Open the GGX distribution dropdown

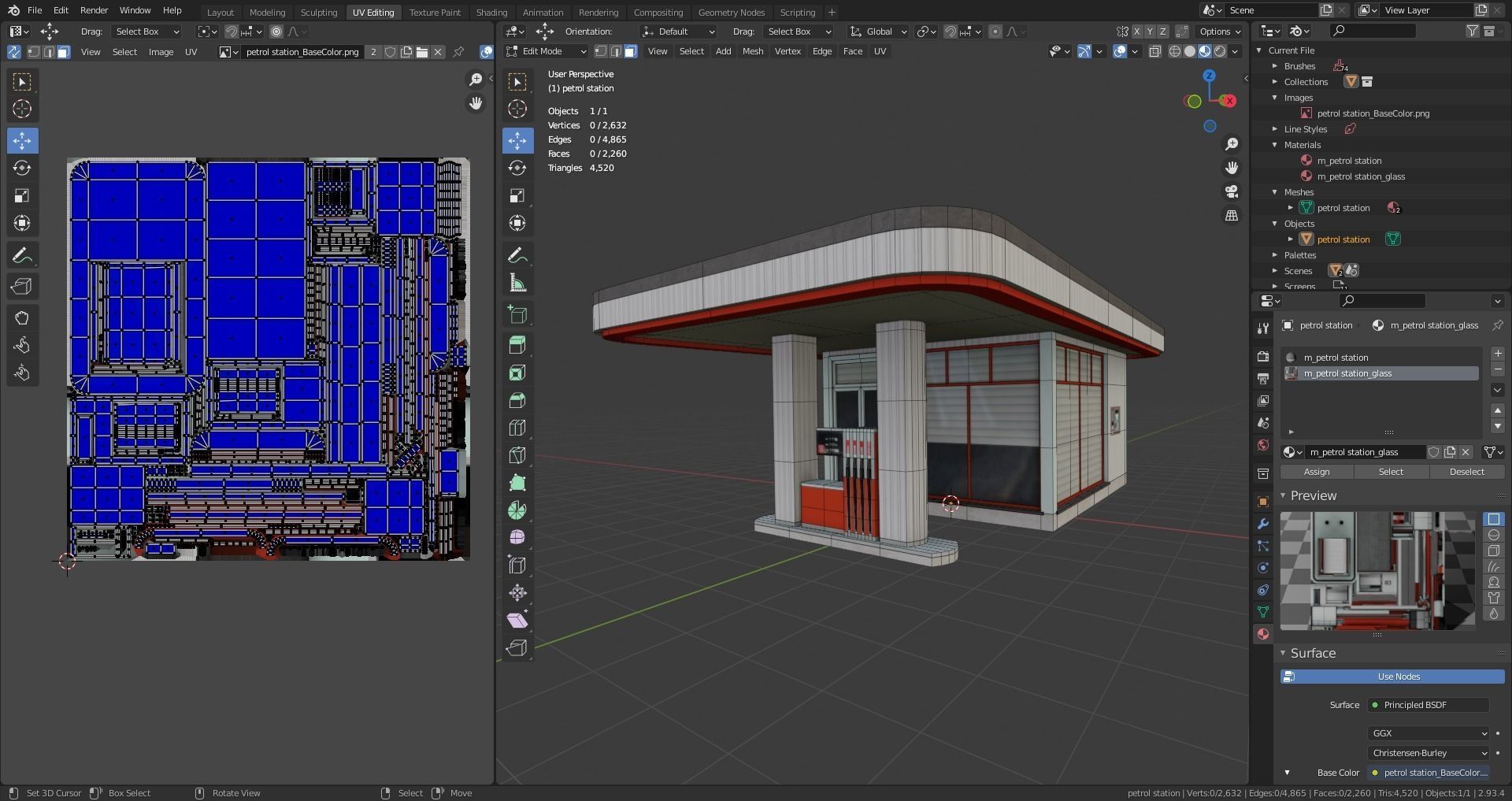[1429, 733]
